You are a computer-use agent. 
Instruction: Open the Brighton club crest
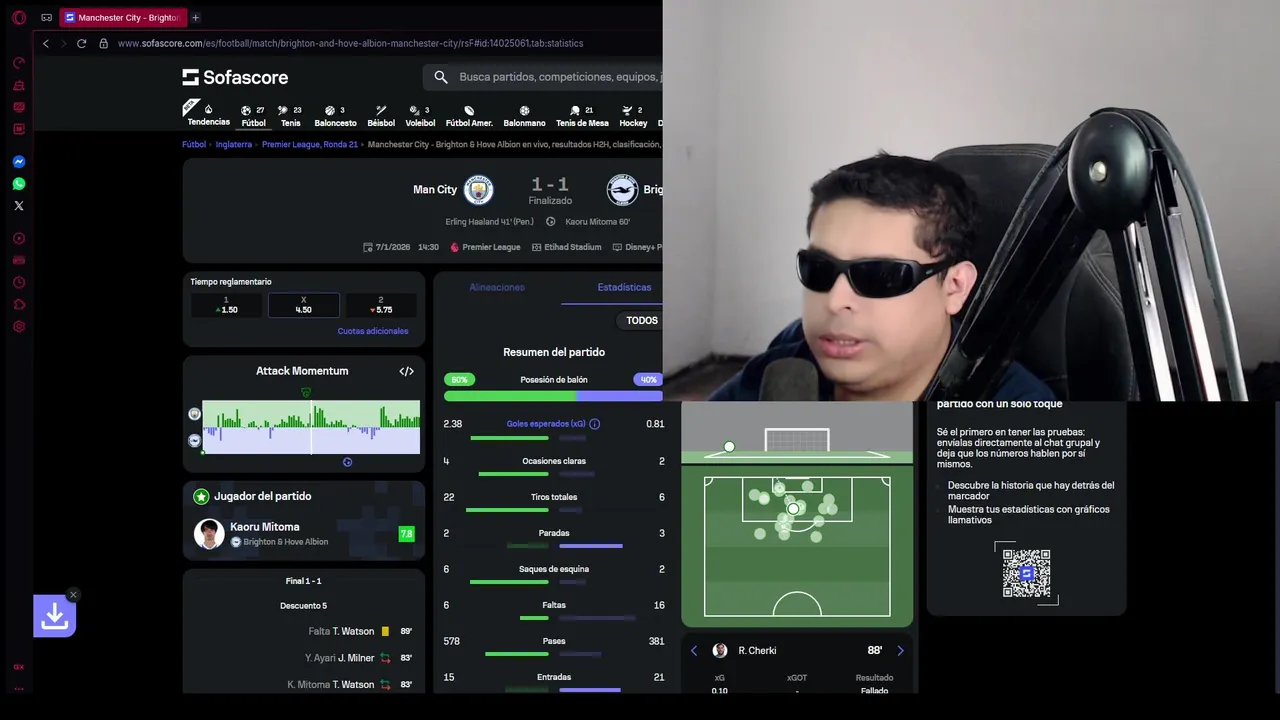click(x=622, y=189)
